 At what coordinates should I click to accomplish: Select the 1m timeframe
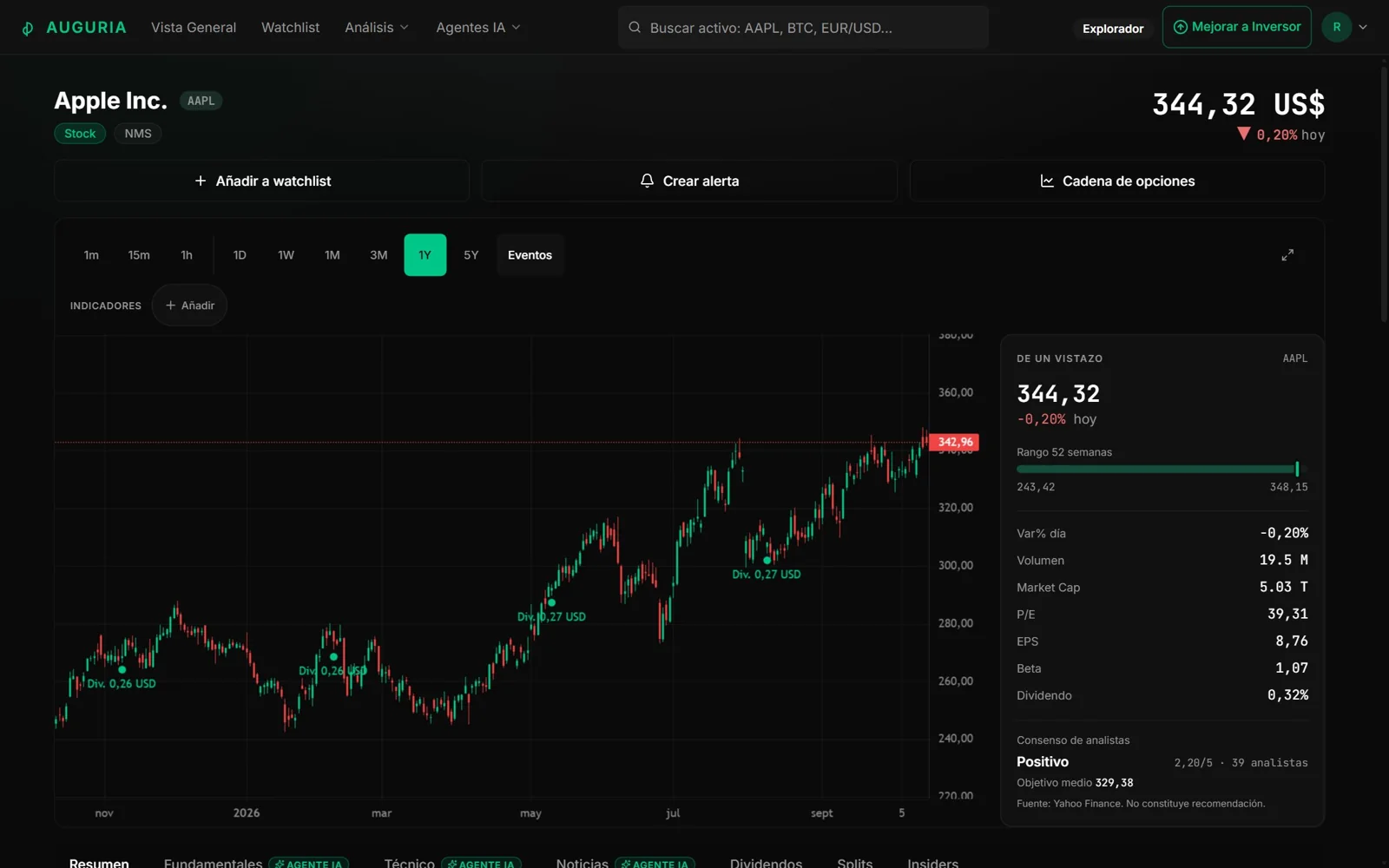(91, 255)
